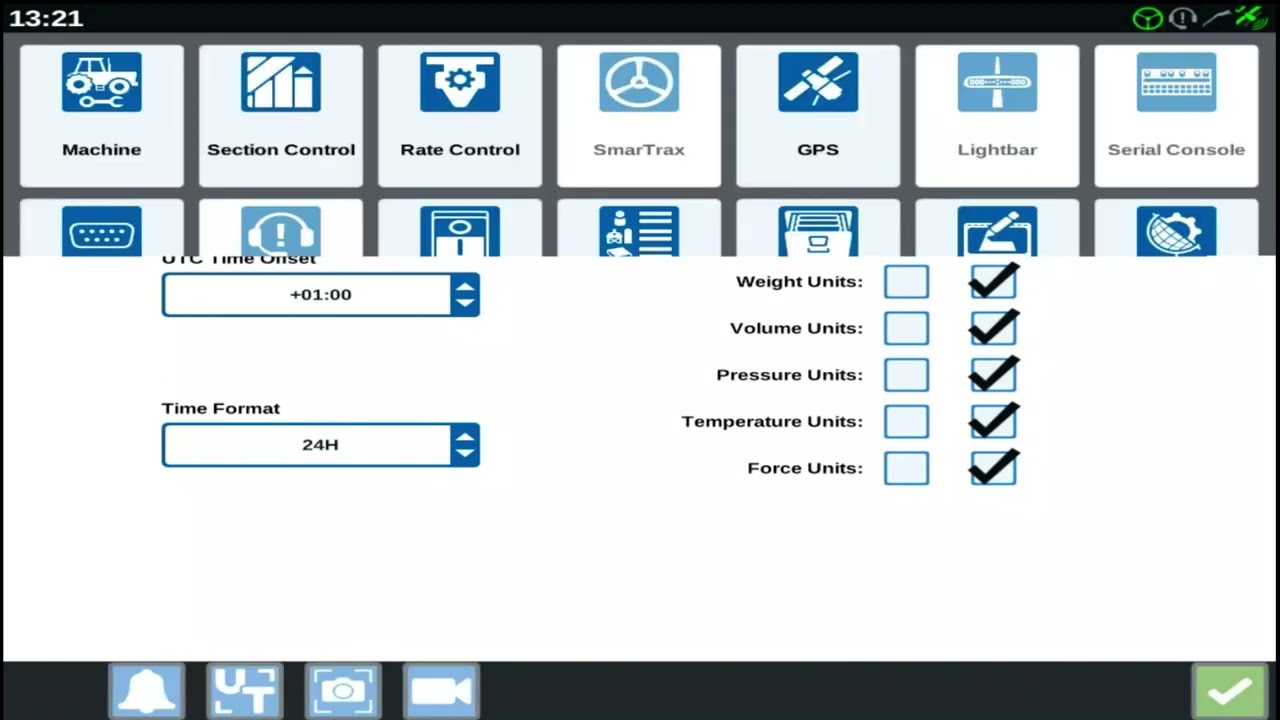Uncheck the right Volume Units box
Screen dimensions: 1280x720
tap(993, 328)
